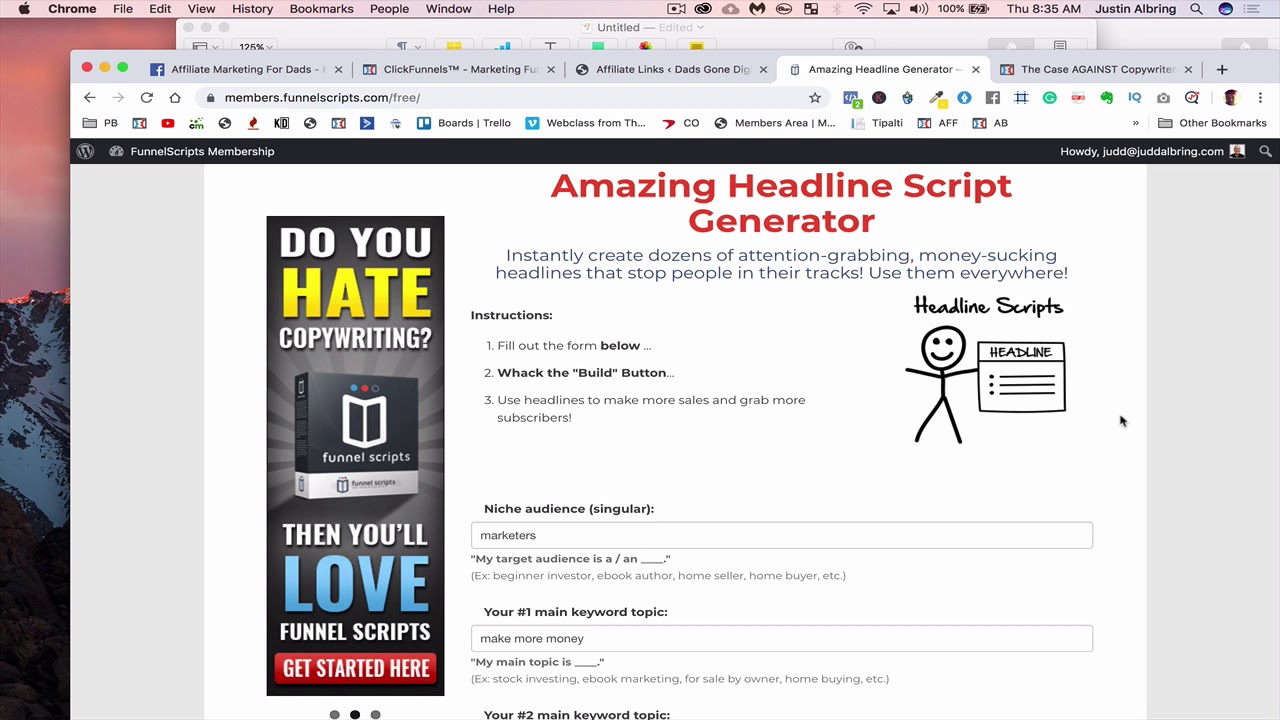Click the Siri icon in menu bar
Screen dimensions: 1280x720
pos(1226,9)
